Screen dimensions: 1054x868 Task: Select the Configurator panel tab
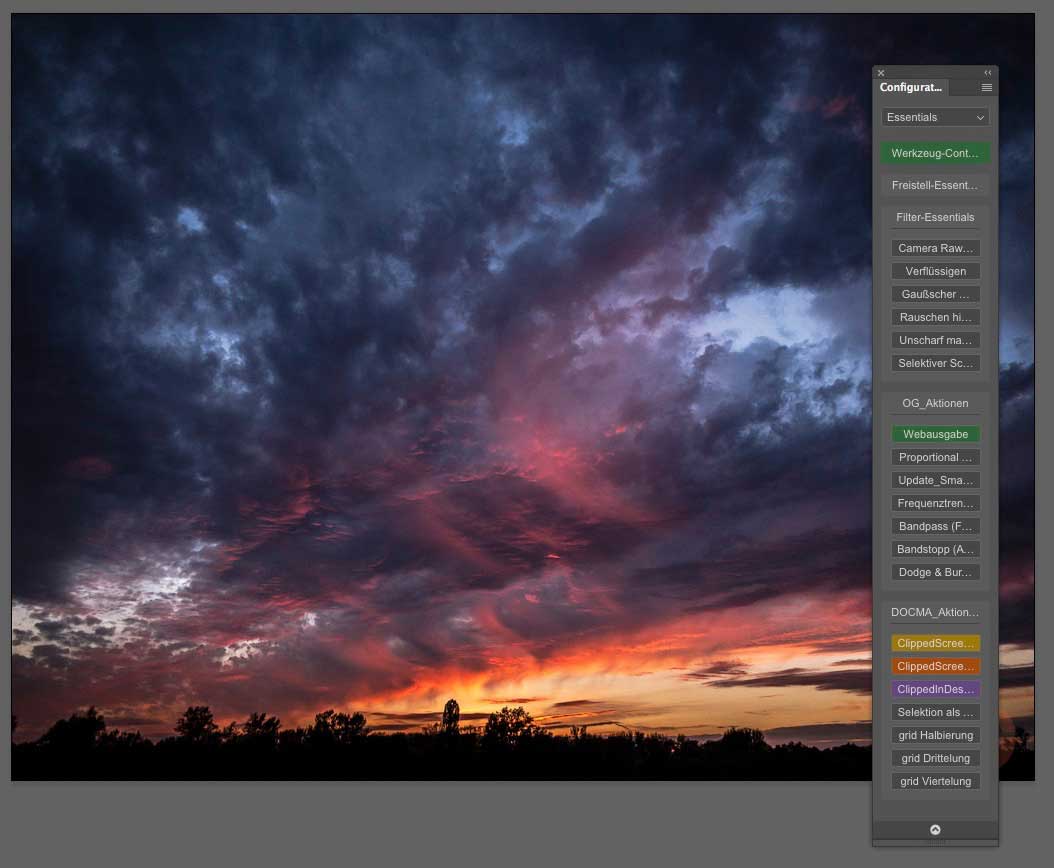tap(911, 88)
